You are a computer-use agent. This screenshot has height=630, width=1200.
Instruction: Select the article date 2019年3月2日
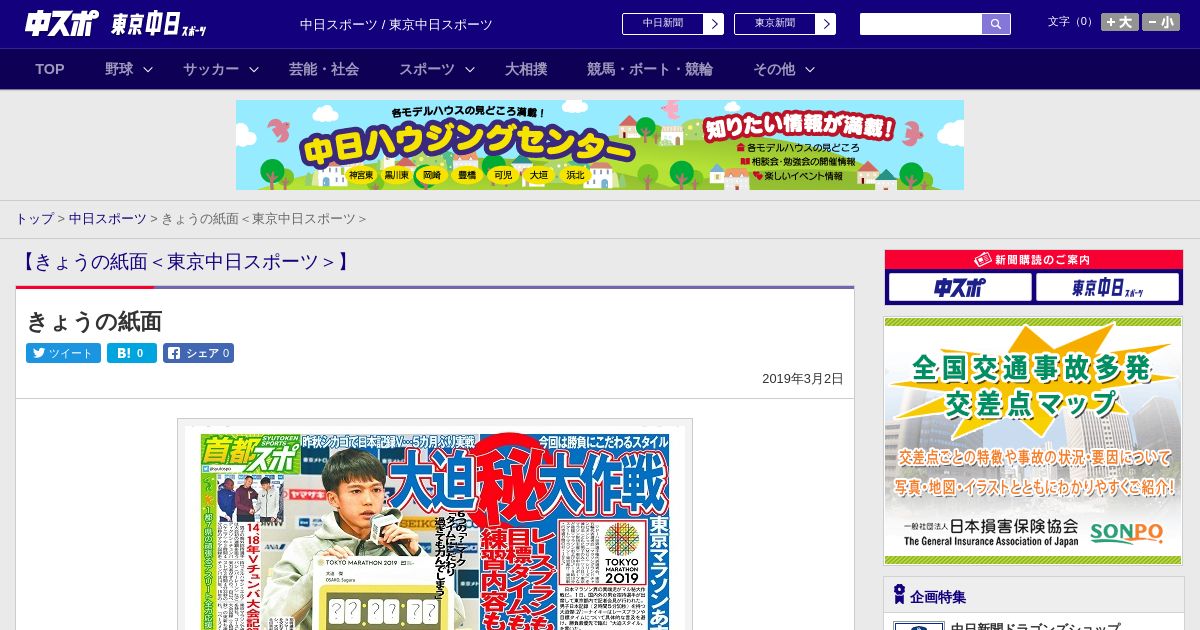tap(803, 379)
